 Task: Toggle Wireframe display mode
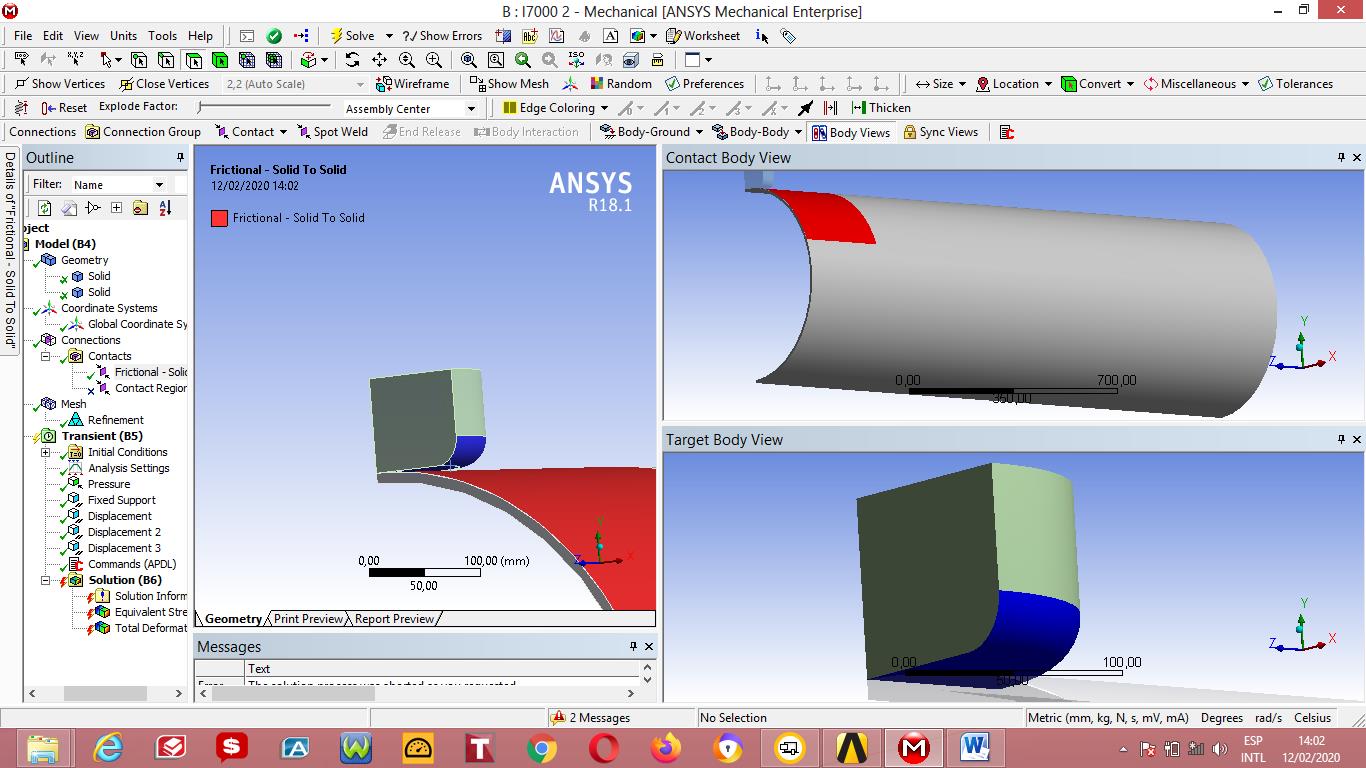pyautogui.click(x=412, y=84)
